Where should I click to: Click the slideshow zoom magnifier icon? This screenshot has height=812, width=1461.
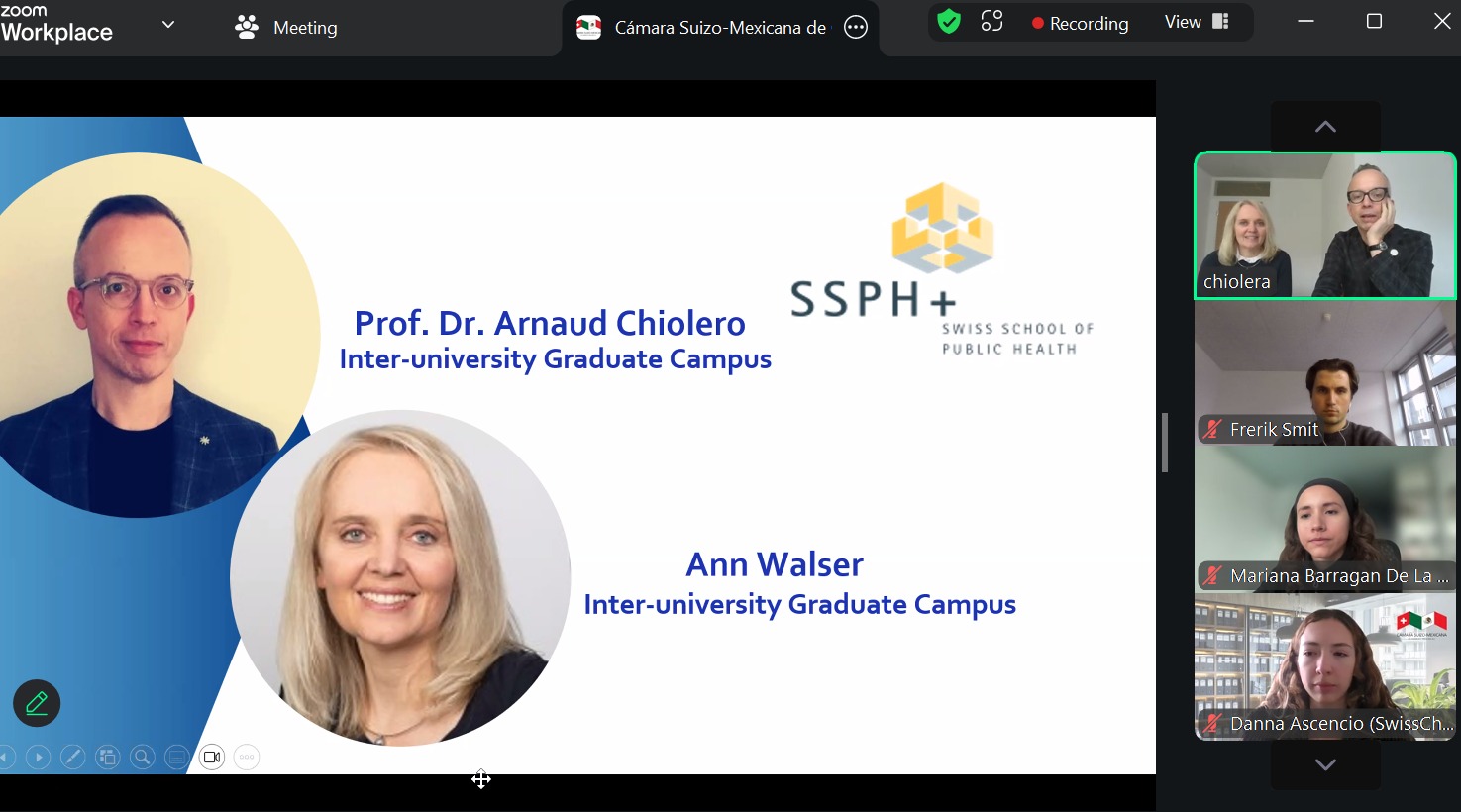click(143, 758)
